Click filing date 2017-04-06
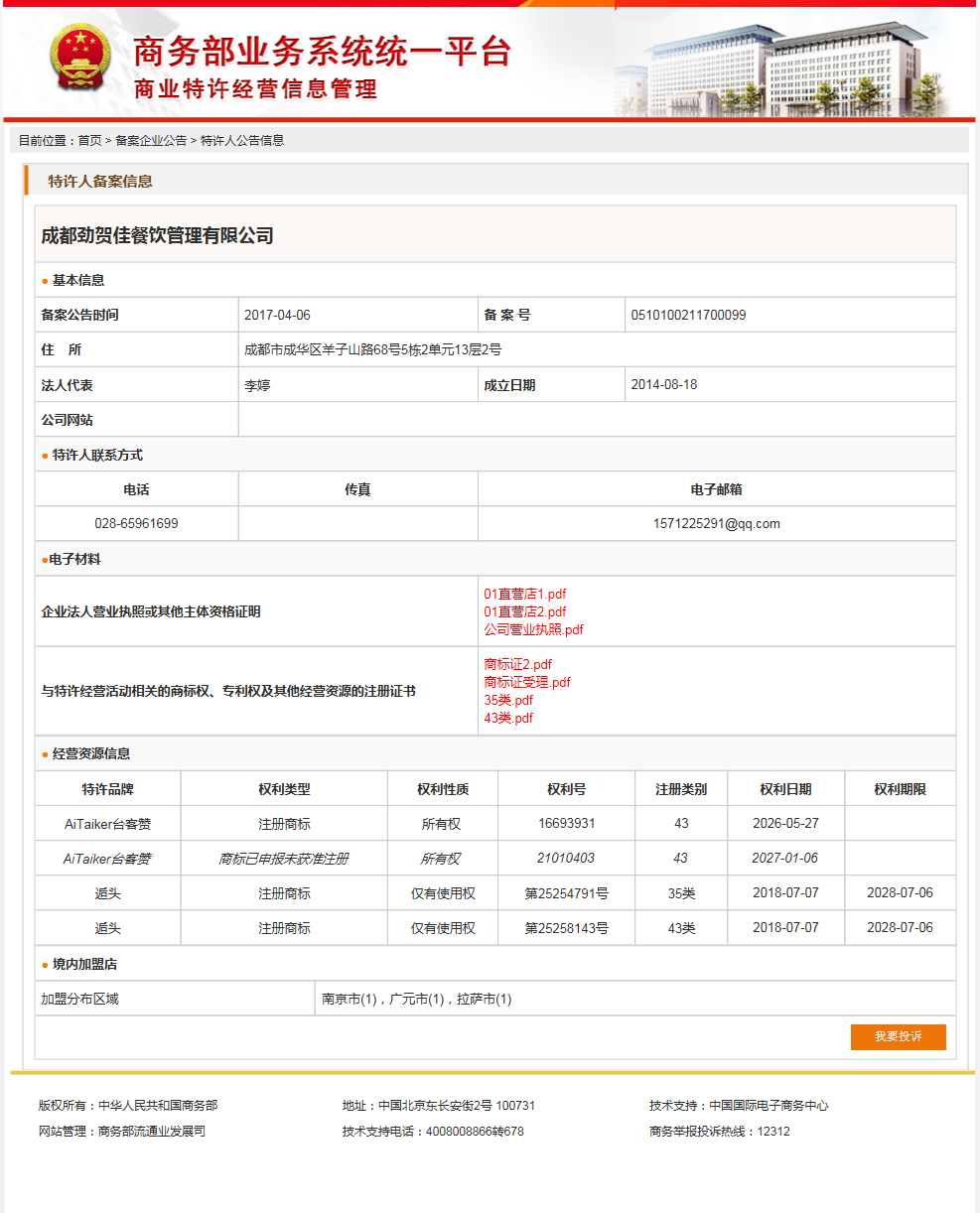The width and height of the screenshot is (980, 1213). (x=277, y=315)
